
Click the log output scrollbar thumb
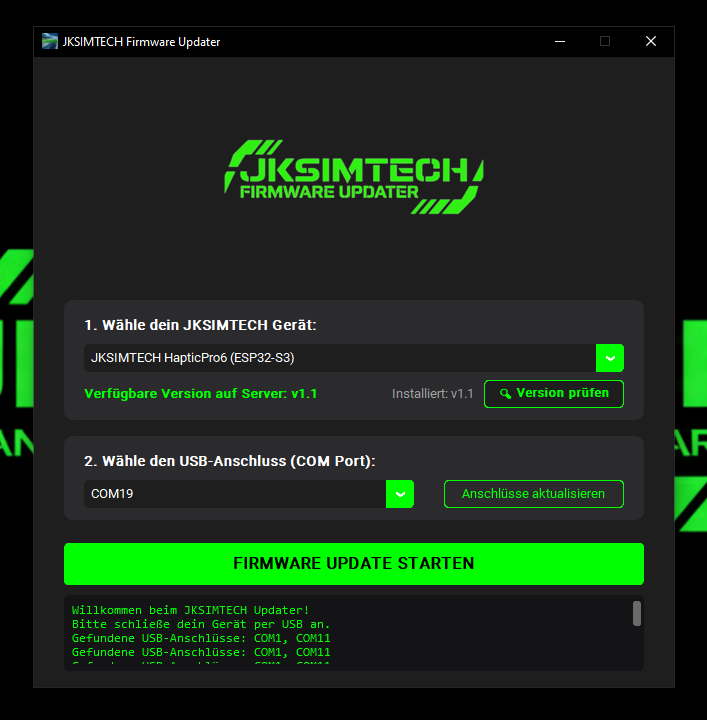637,613
